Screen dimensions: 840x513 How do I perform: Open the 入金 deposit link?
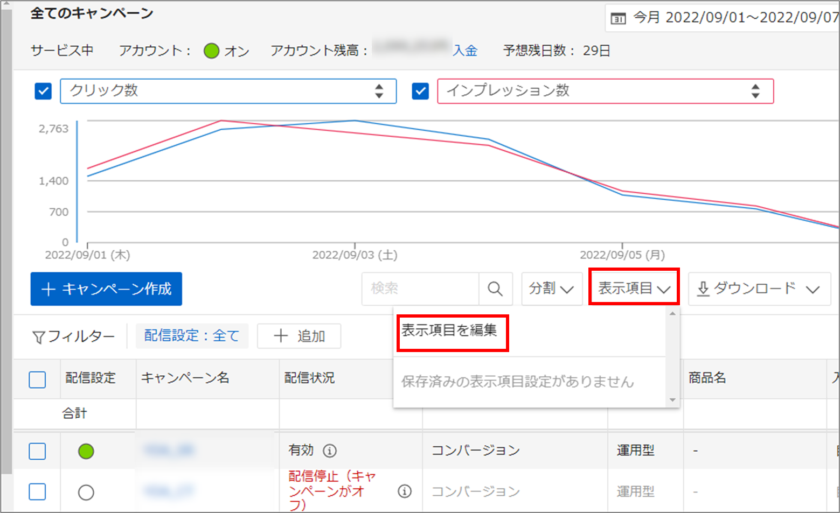(x=465, y=51)
